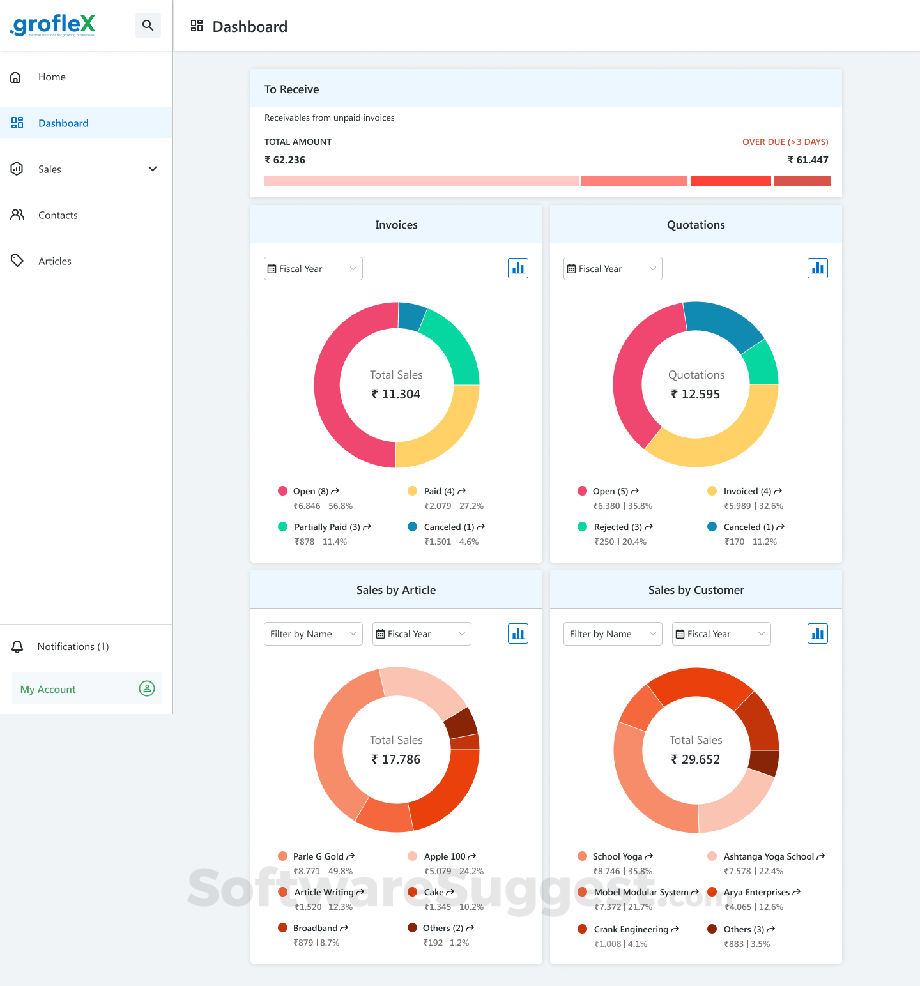This screenshot has height=986, width=920.
Task: Click the bar chart icon on Quotations card
Action: 818,267
